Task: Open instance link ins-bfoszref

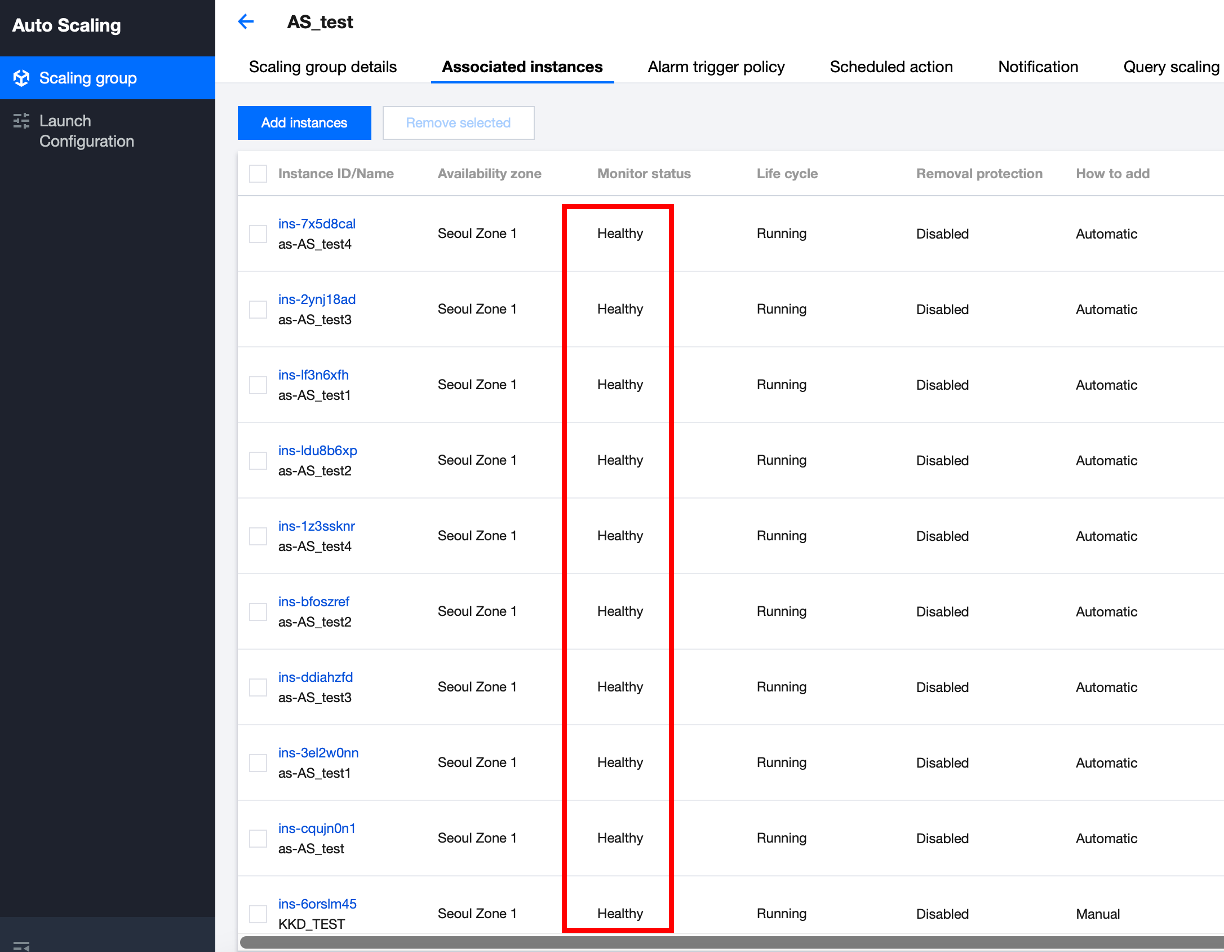Action: [314, 602]
